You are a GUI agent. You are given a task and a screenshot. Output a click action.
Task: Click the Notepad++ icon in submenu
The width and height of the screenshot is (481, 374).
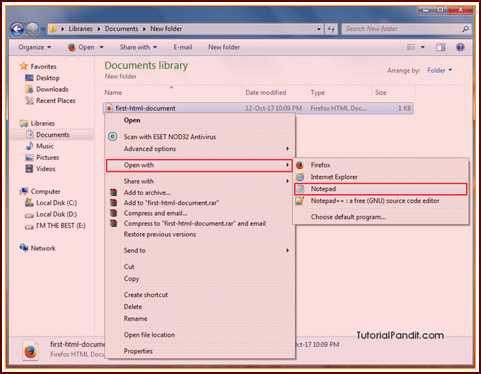300,201
